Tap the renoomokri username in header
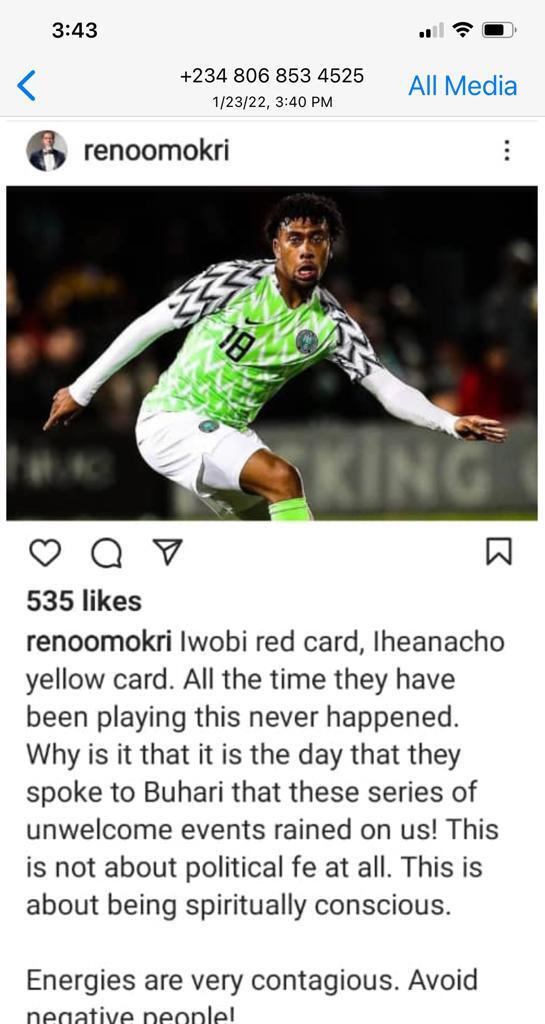The height and width of the screenshot is (1024, 545). pos(157,151)
